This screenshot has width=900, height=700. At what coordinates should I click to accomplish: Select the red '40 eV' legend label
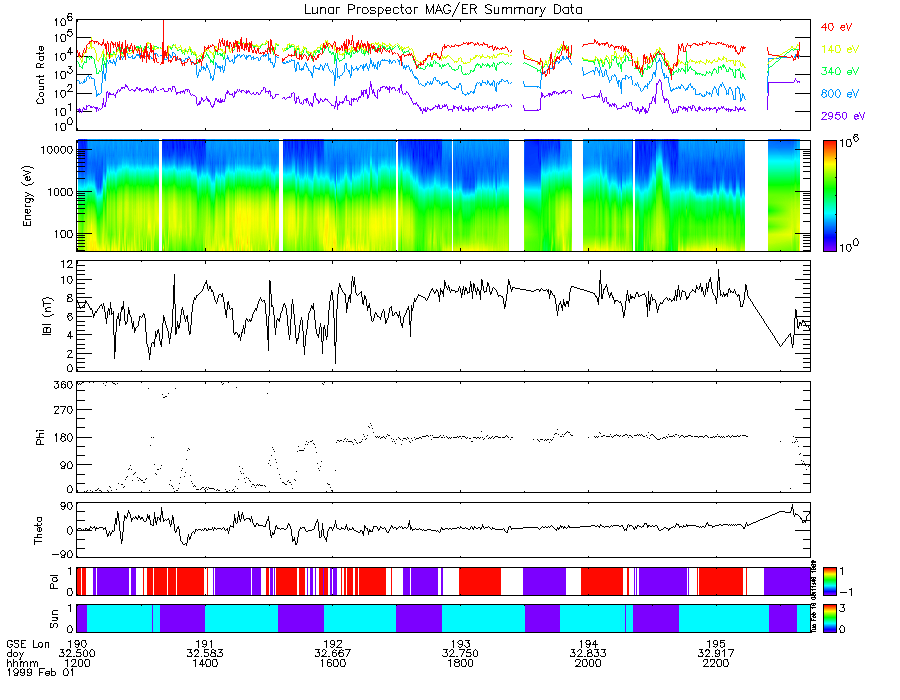coord(836,27)
